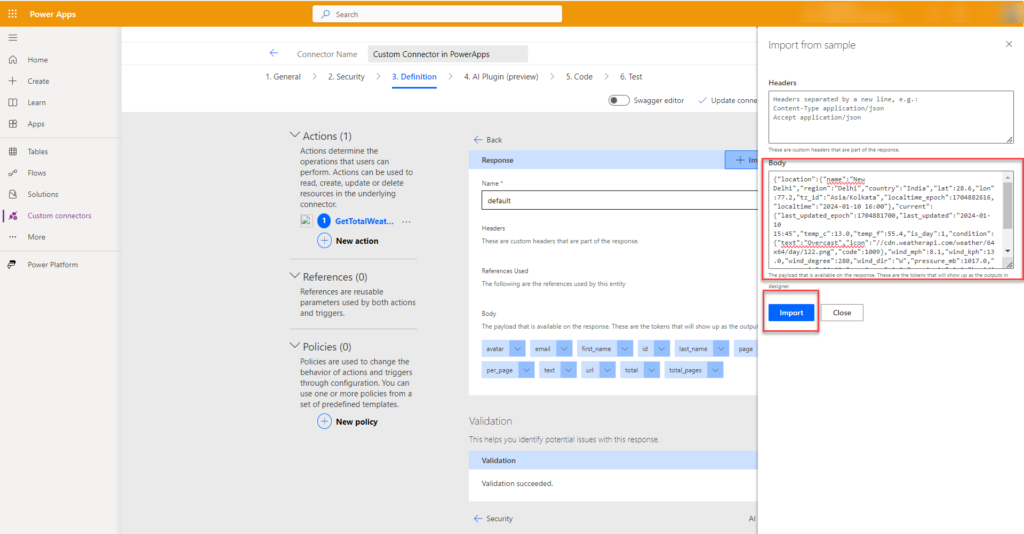
Task: Go to the 6. Test tab
Action: pyautogui.click(x=630, y=76)
